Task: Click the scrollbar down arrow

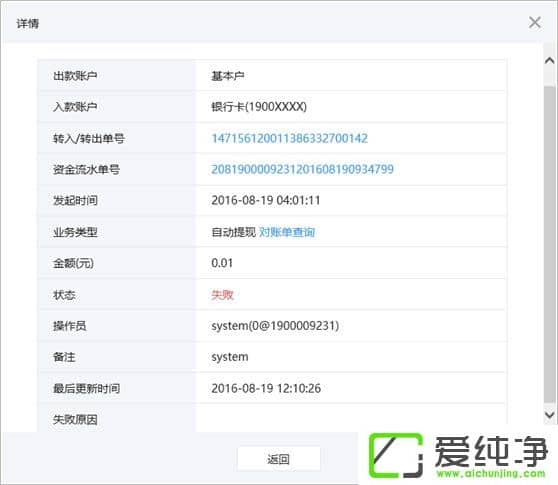Action: tap(550, 415)
